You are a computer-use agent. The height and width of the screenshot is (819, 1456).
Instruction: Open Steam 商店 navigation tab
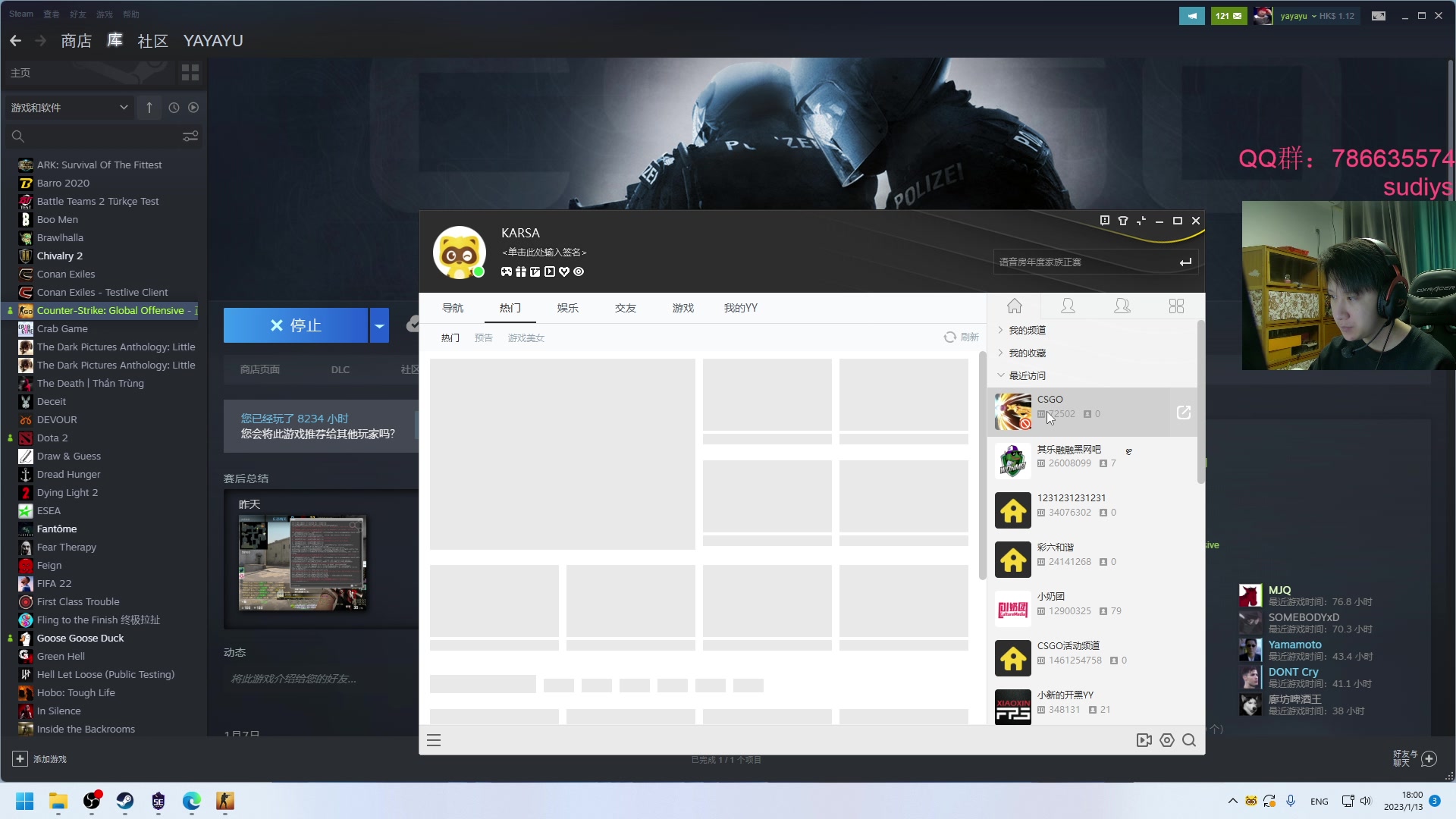[77, 41]
